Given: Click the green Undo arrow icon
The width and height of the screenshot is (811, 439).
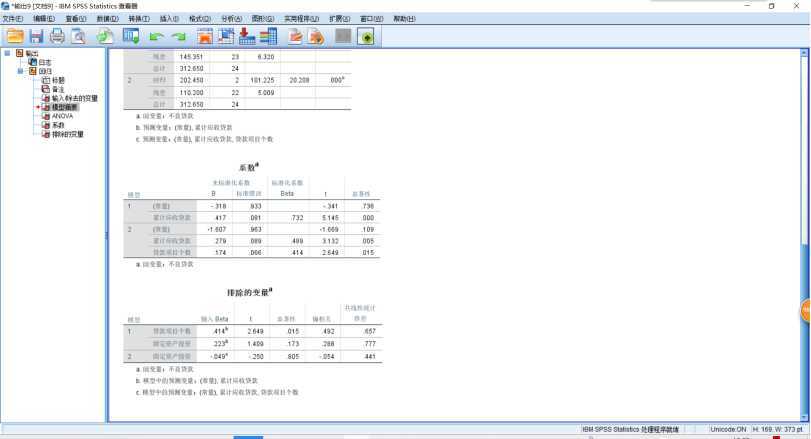Looking at the screenshot, I should (x=156, y=37).
